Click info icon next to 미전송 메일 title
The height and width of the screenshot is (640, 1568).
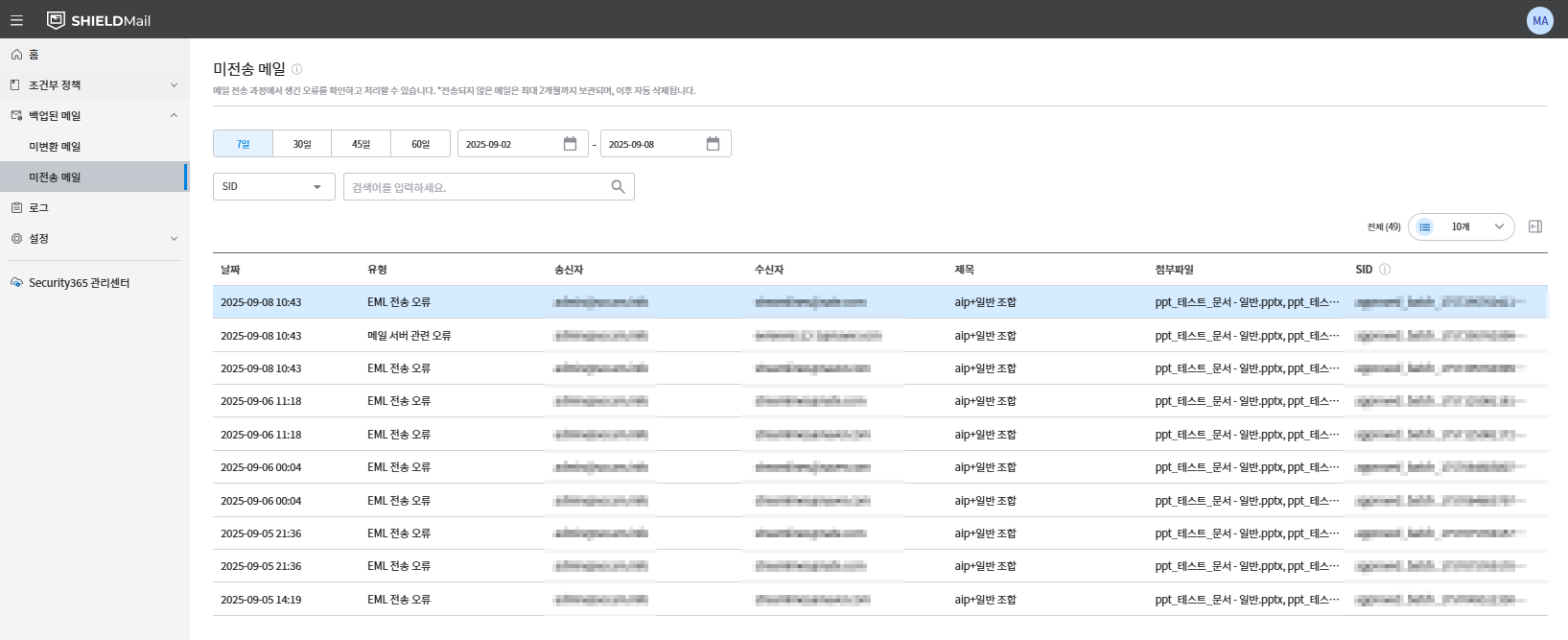296,69
